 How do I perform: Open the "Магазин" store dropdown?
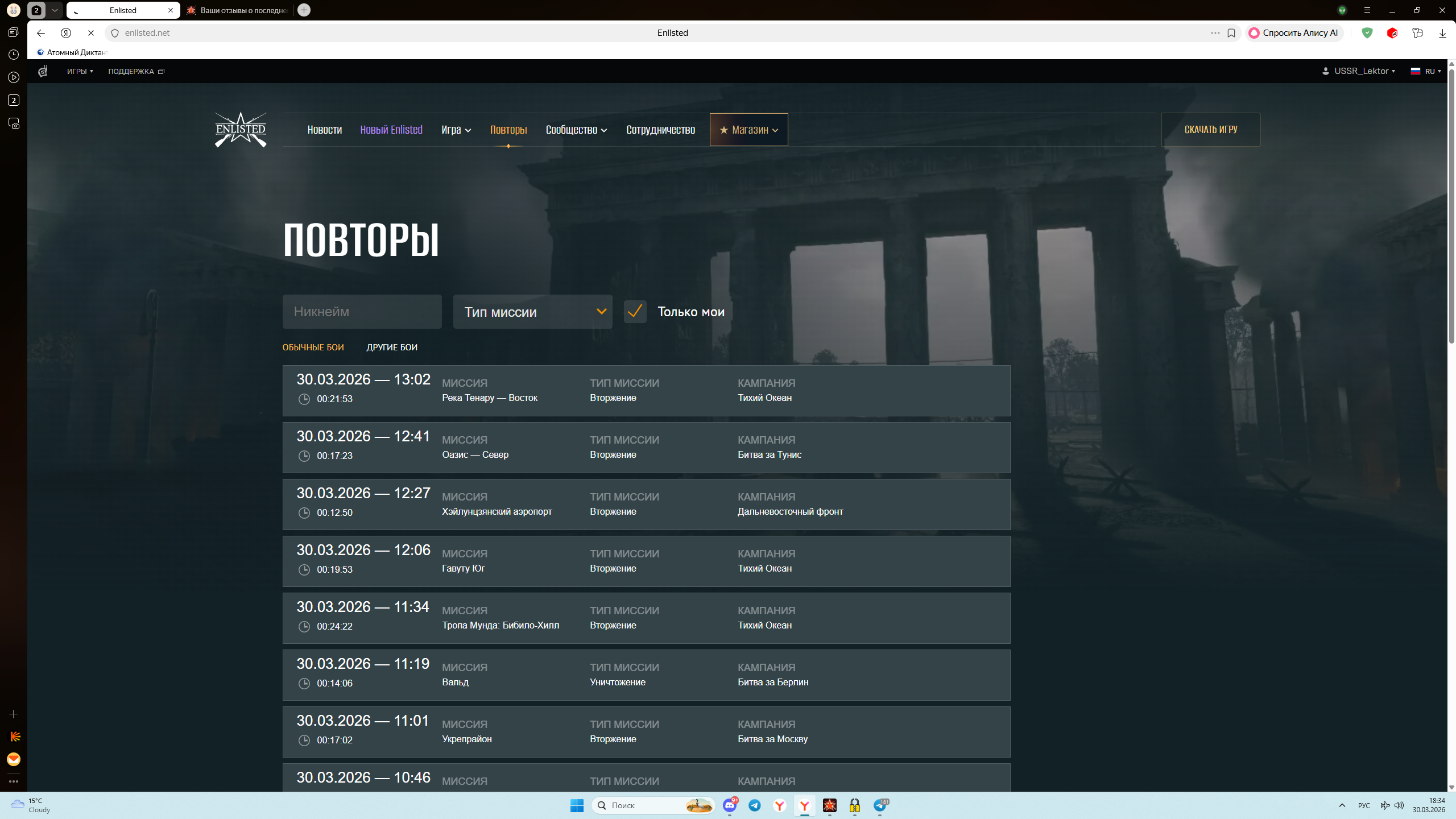tap(748, 130)
